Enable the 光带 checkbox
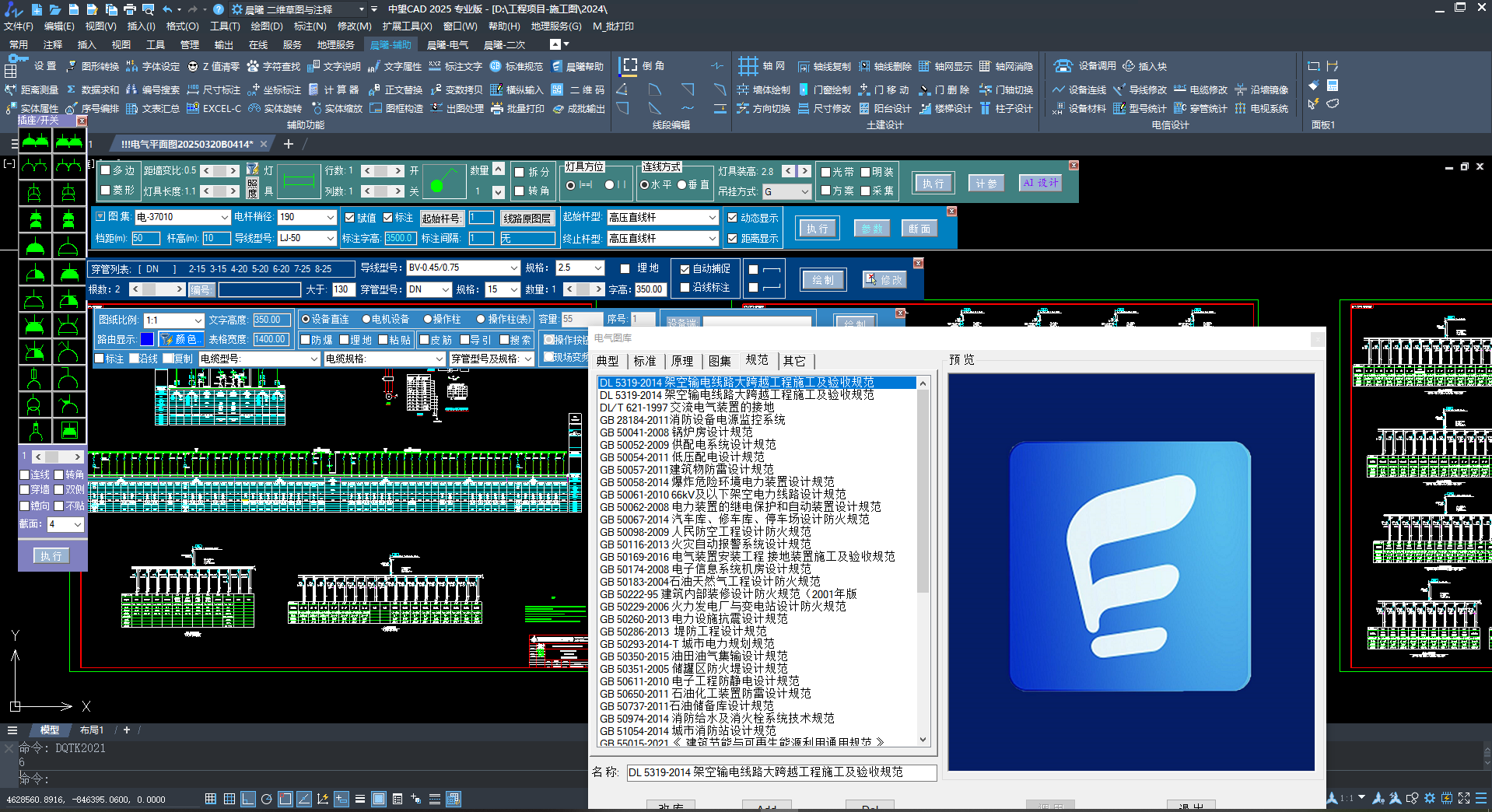 (x=826, y=172)
